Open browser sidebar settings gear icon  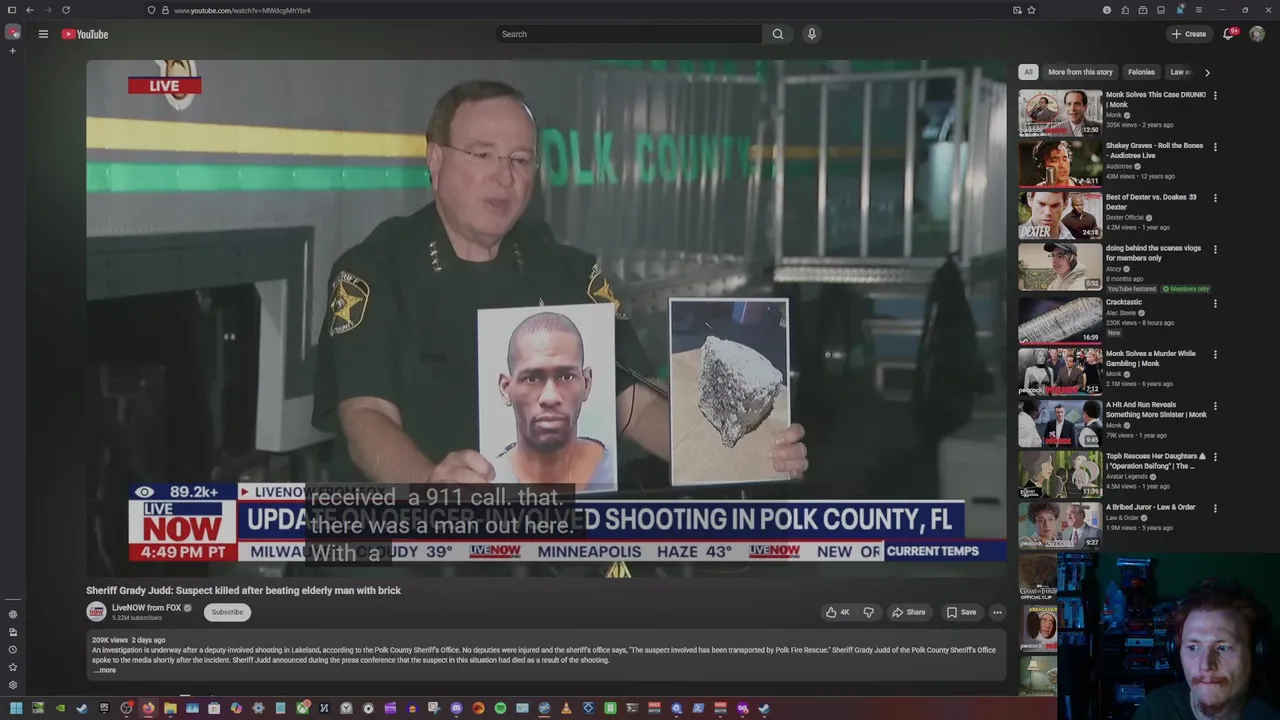pyautogui.click(x=13, y=685)
